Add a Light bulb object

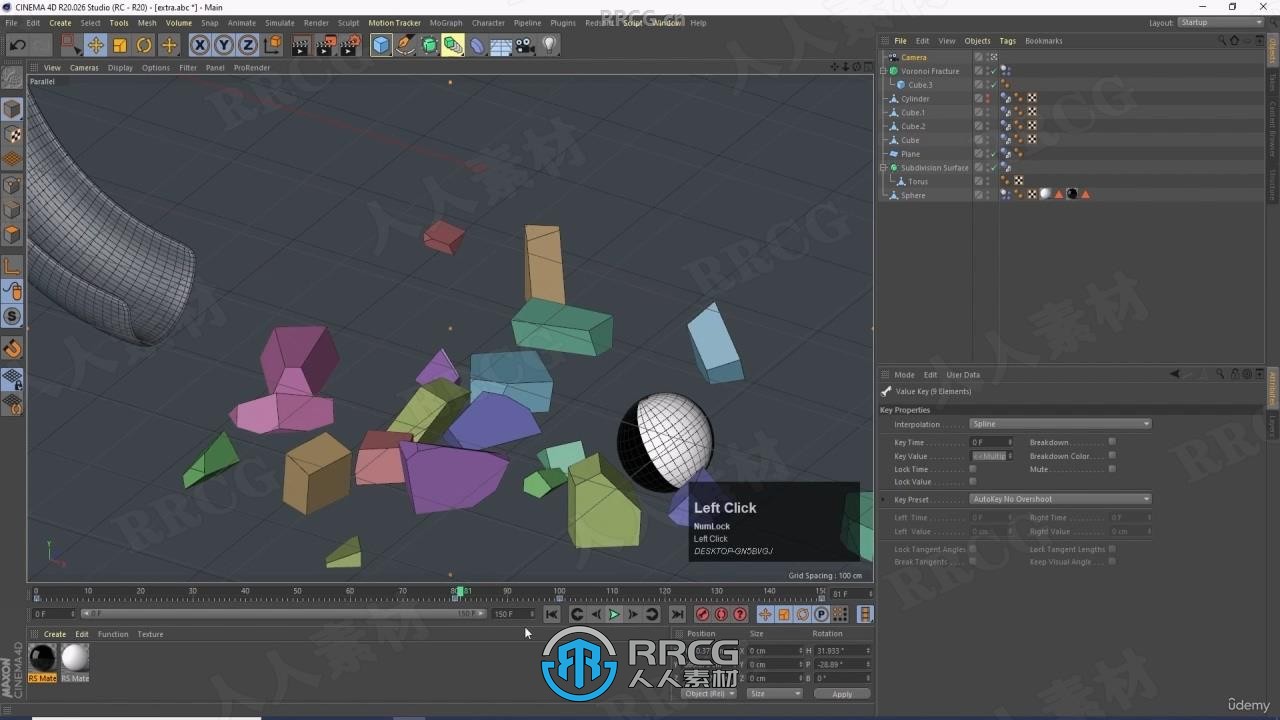pyautogui.click(x=549, y=45)
